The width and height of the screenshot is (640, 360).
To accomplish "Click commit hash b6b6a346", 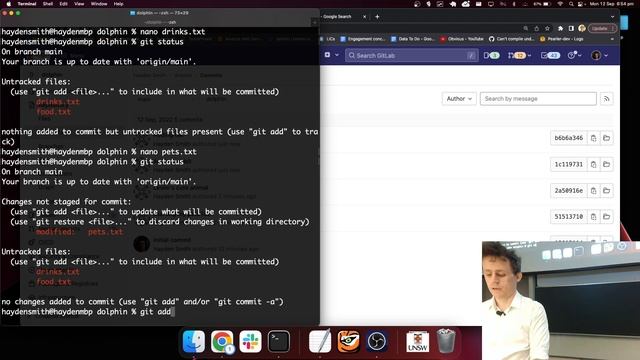I will pos(569,138).
